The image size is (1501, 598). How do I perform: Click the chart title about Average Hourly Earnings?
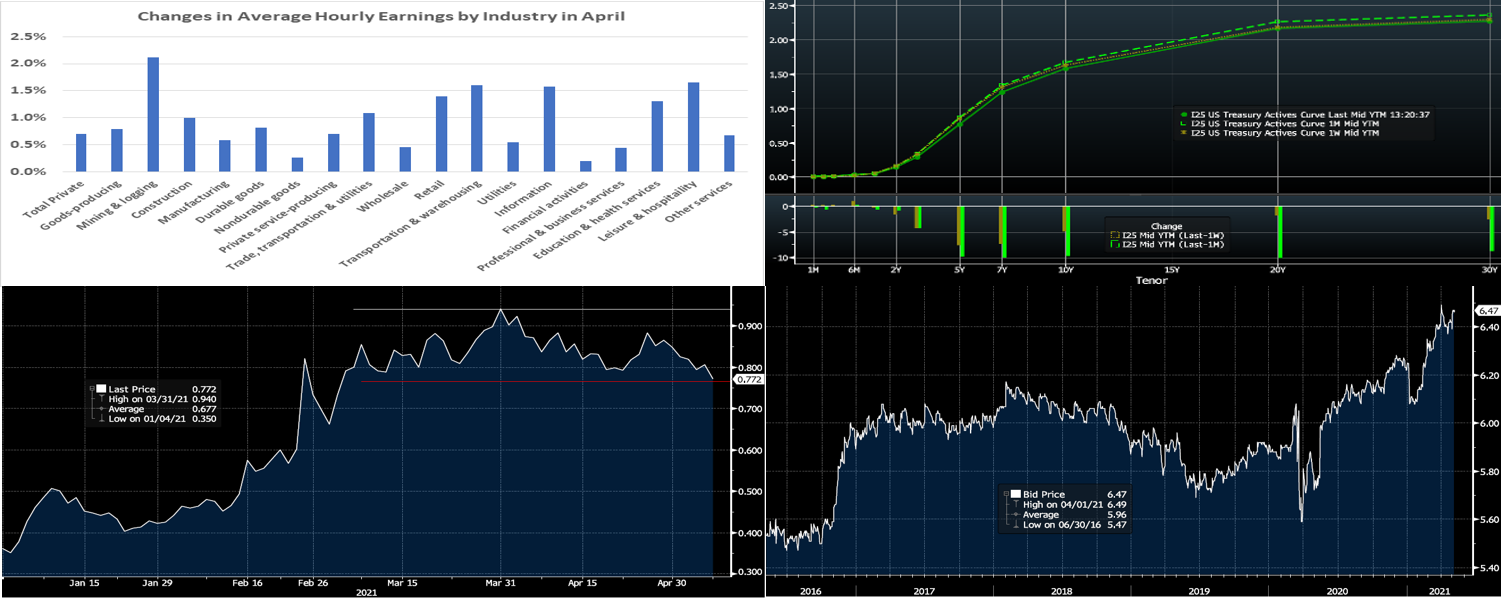pos(374,16)
